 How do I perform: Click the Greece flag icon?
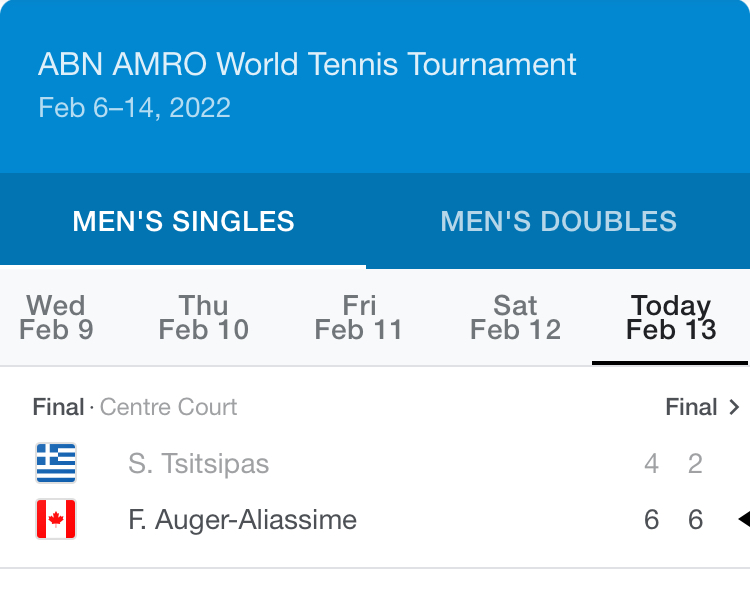[x=56, y=463]
